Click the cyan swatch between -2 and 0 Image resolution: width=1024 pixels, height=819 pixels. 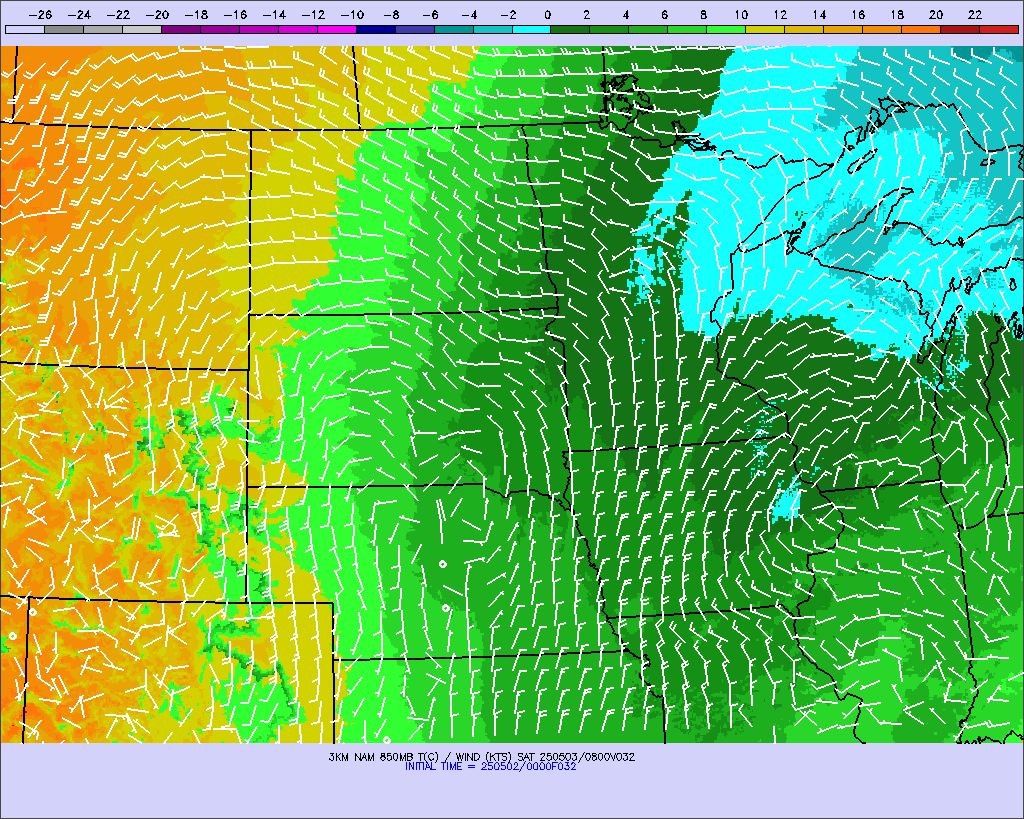[x=532, y=29]
